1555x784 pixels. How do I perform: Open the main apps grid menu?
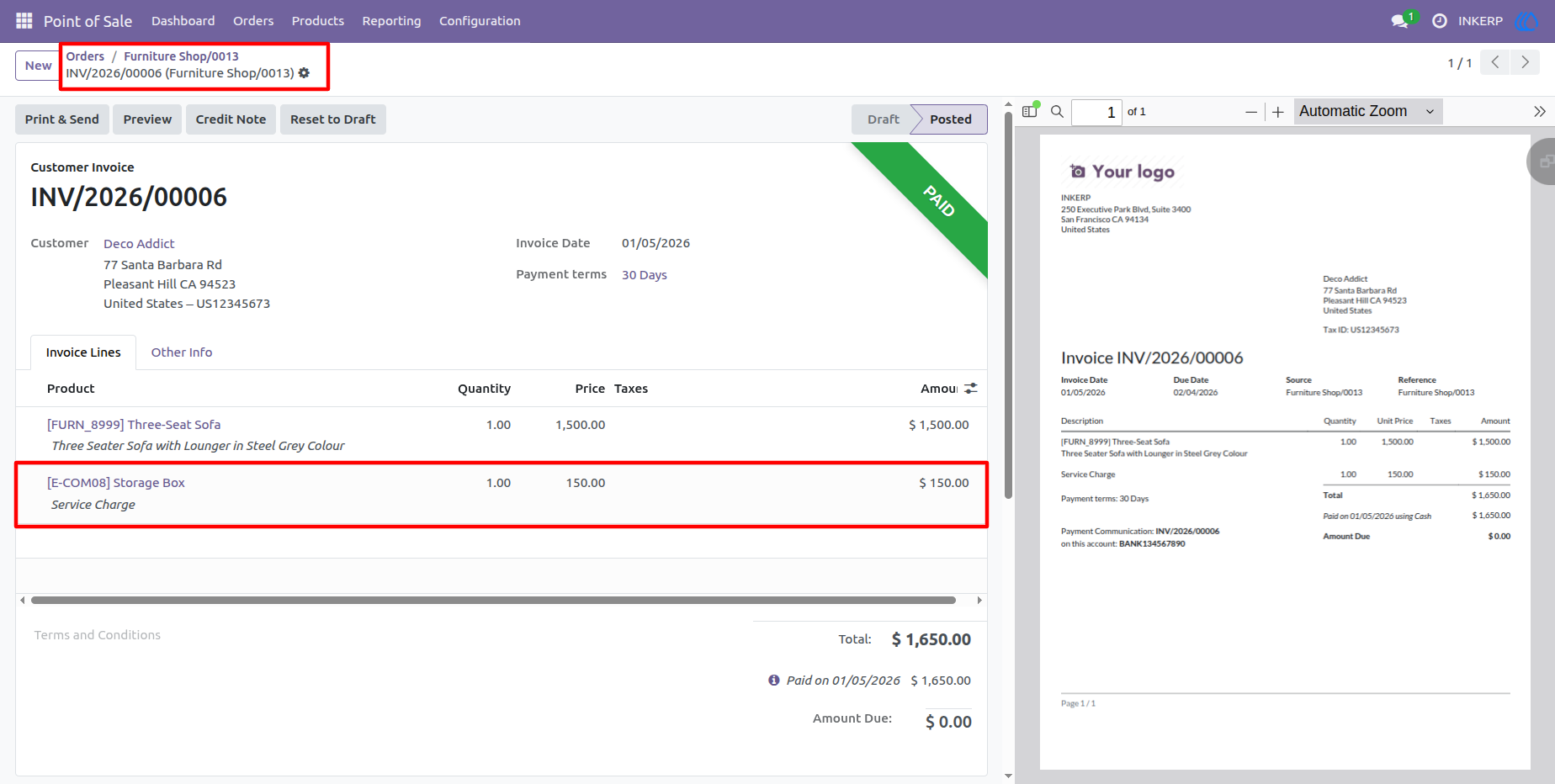point(24,20)
